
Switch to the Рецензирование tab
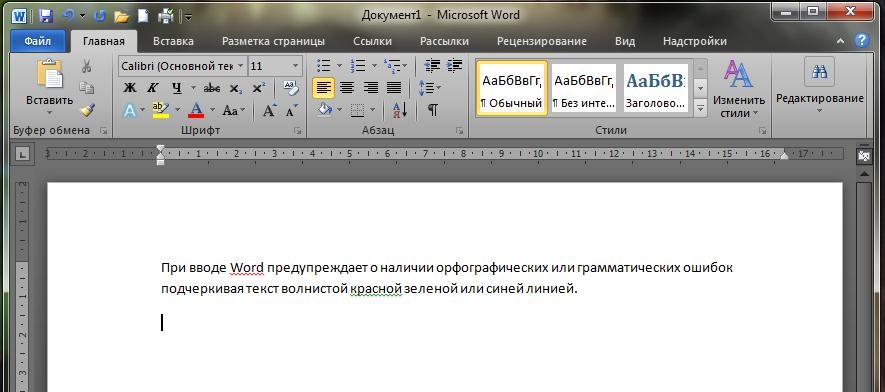coord(542,41)
